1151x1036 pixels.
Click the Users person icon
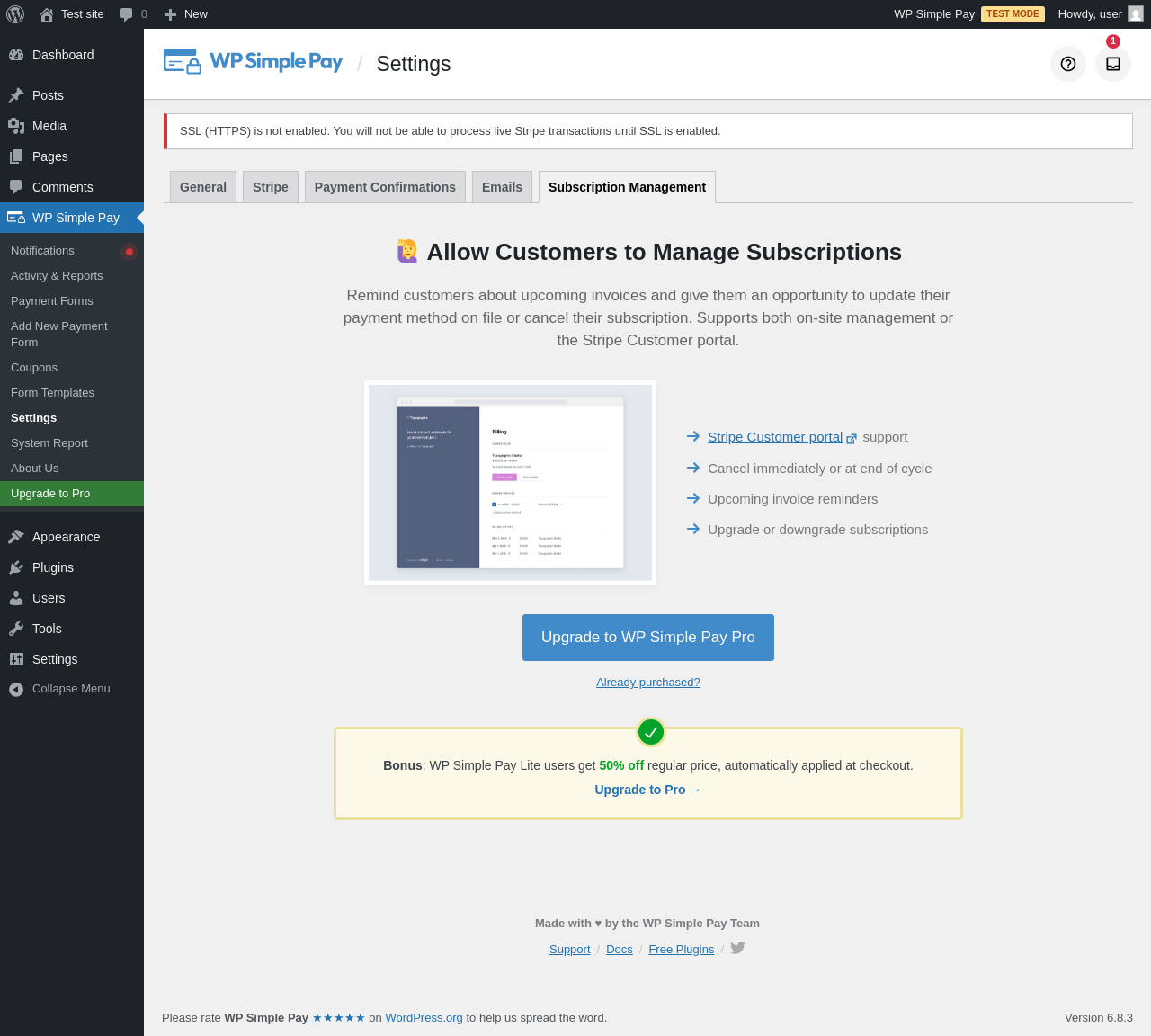point(16,598)
